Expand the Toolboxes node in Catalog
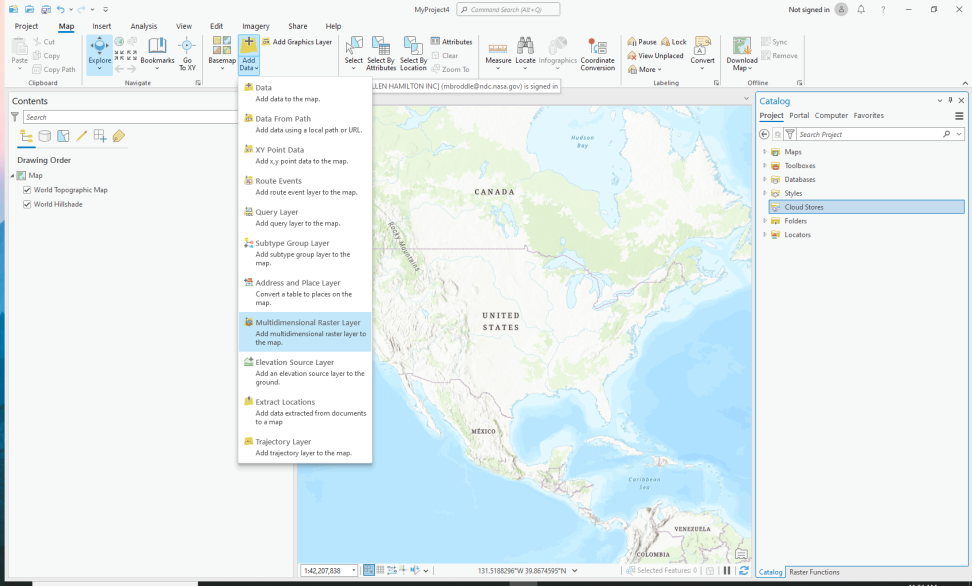This screenshot has width=972, height=586. [x=764, y=166]
